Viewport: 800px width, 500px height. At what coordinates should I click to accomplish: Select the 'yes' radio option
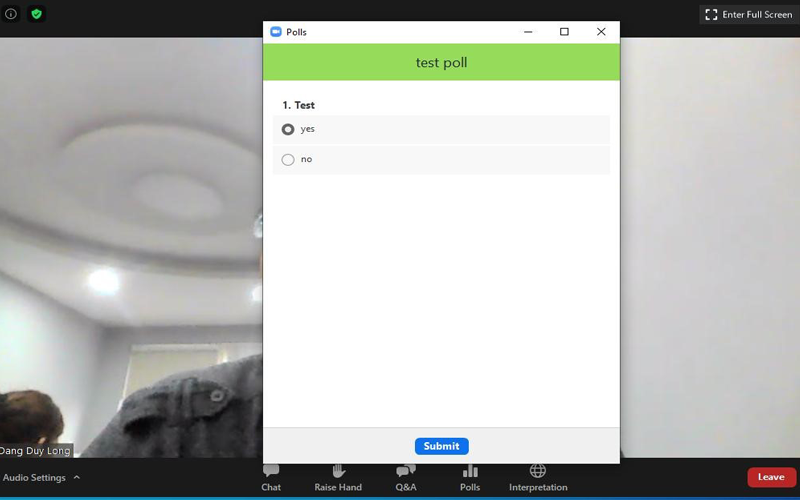(288, 130)
